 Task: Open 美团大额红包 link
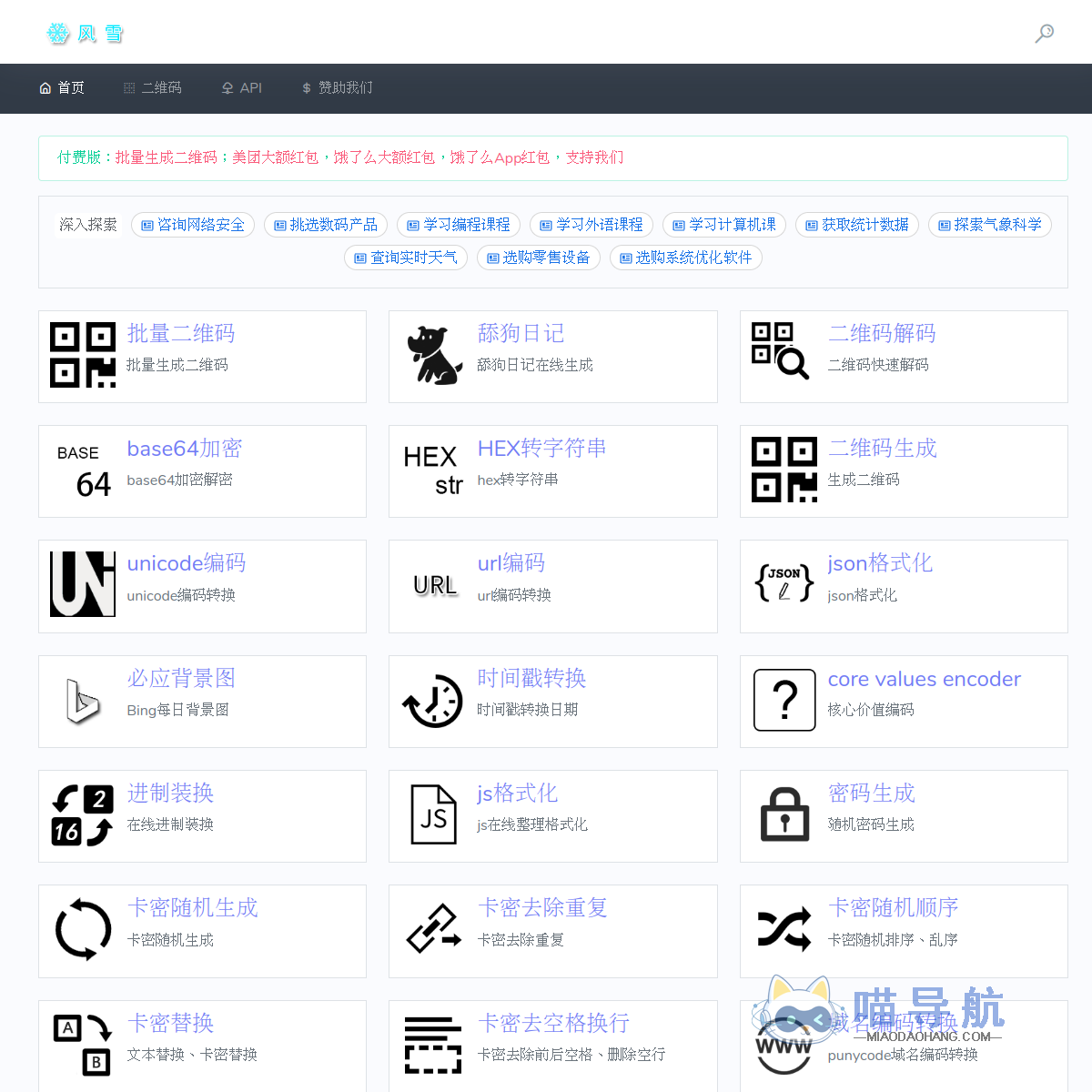pos(276,157)
